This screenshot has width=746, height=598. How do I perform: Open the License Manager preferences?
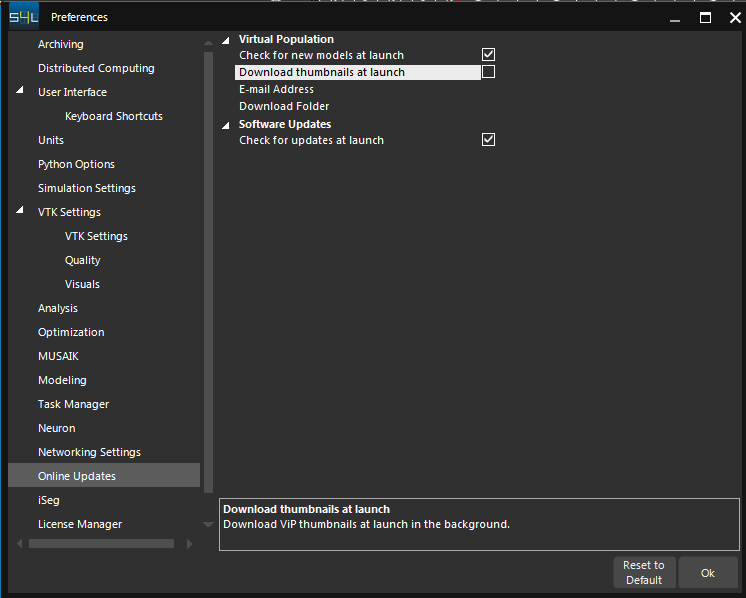tap(80, 524)
